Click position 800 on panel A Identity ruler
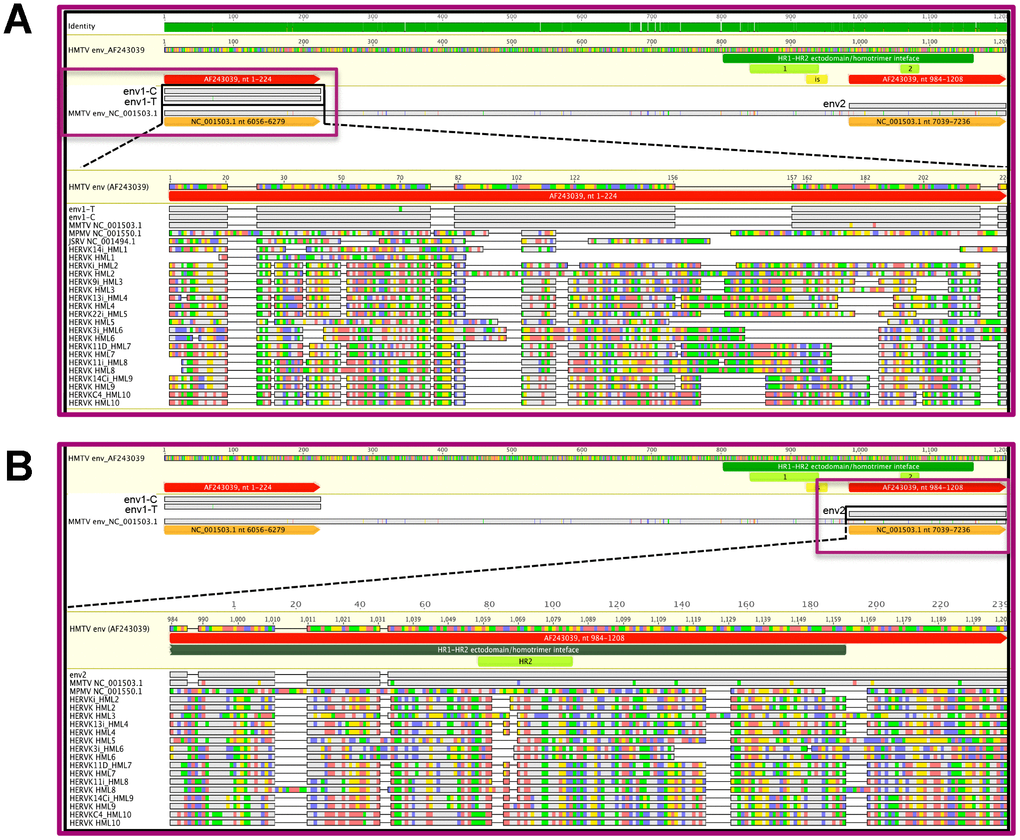The height and width of the screenshot is (840, 1020). click(x=720, y=17)
